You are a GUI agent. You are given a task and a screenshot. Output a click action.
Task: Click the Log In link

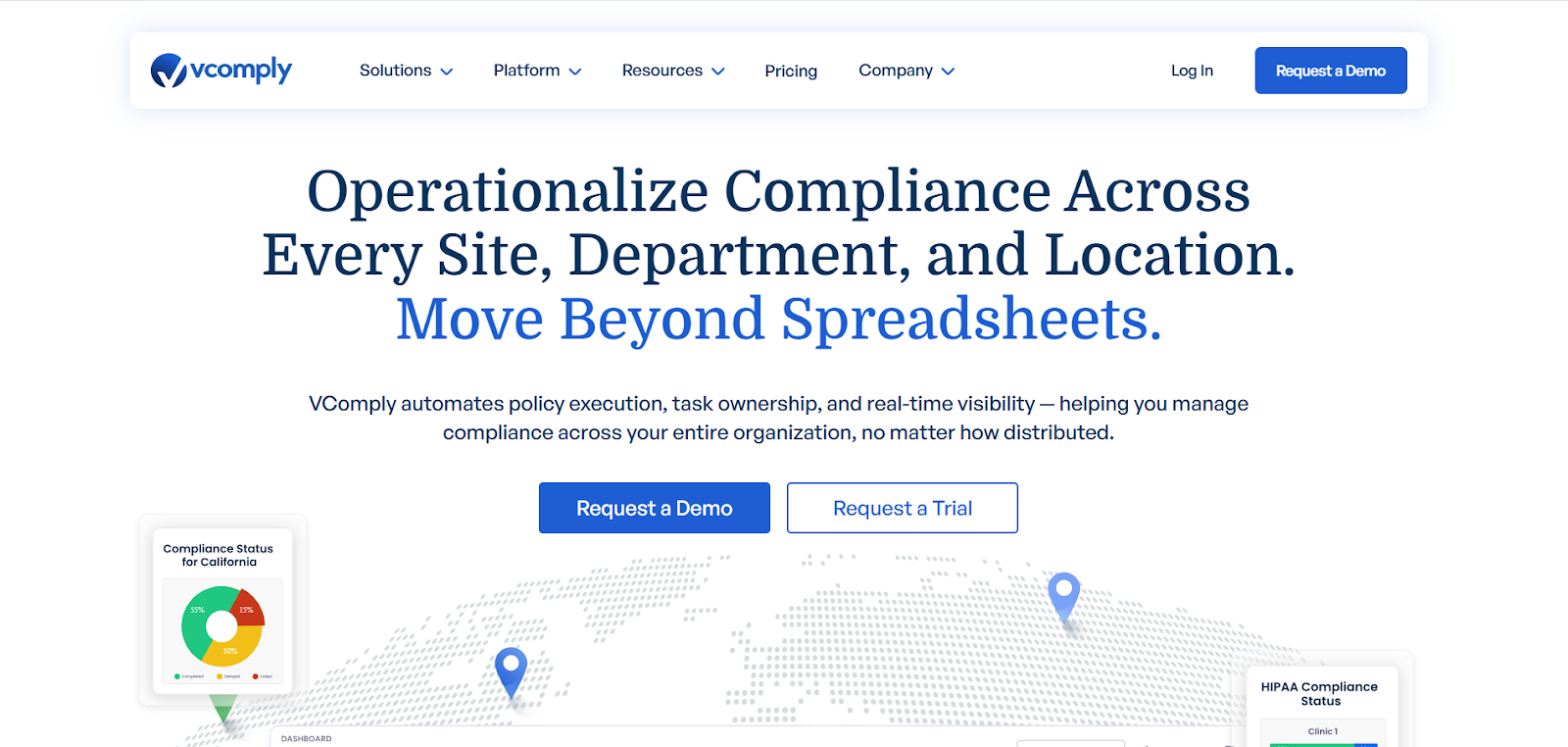coord(1192,71)
